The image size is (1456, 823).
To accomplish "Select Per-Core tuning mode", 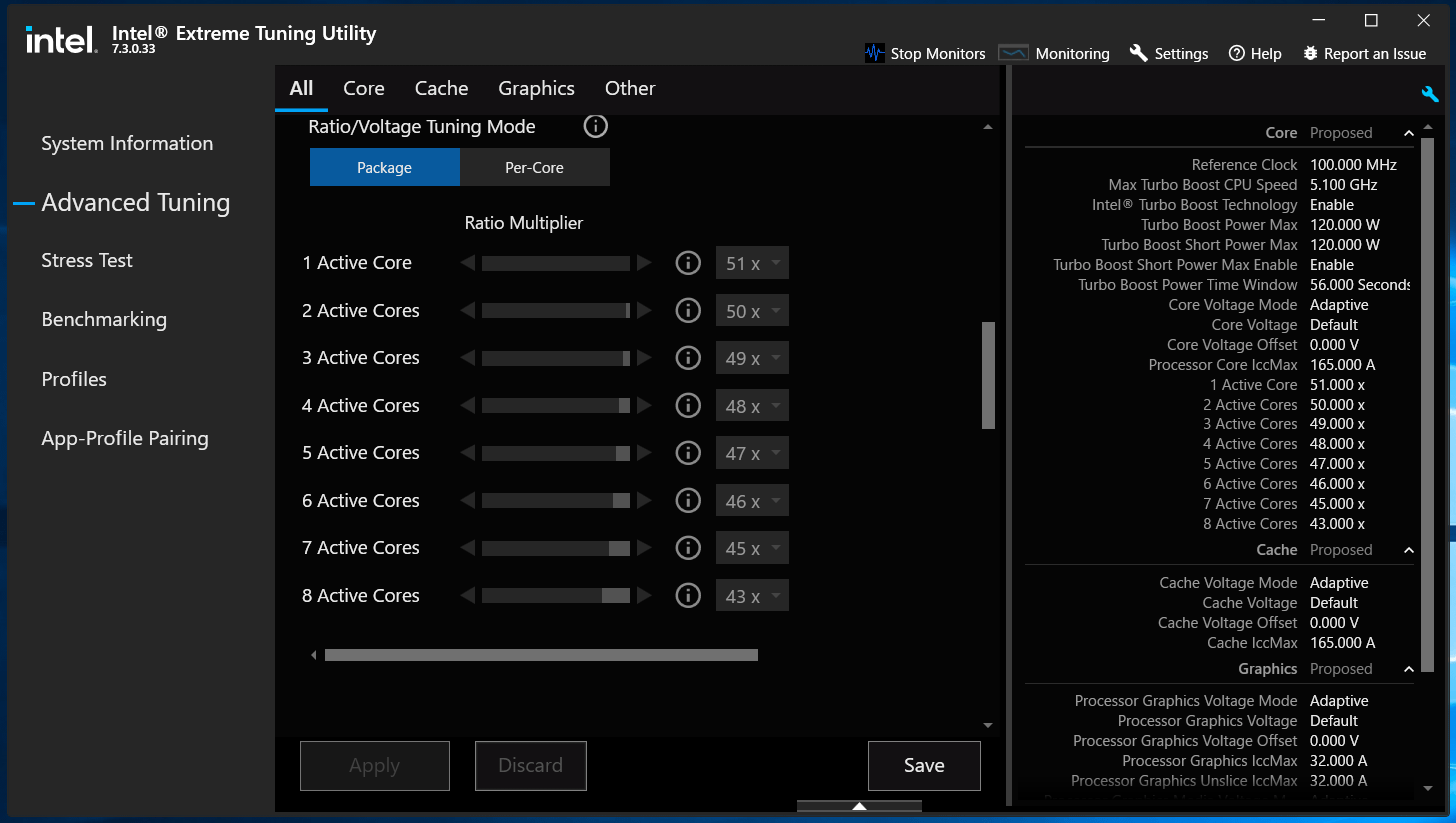I will pos(535,167).
